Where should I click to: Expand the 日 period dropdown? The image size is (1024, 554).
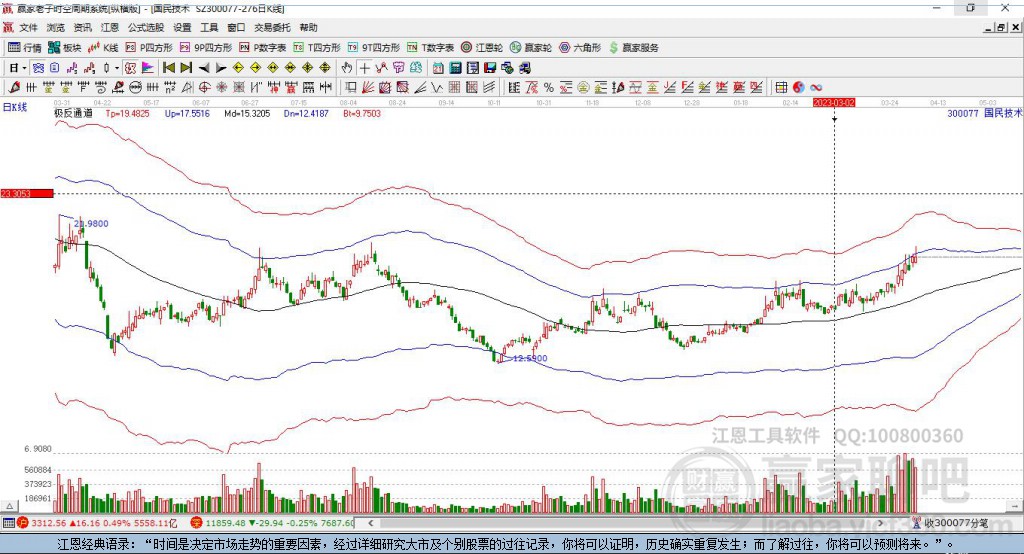[16, 68]
